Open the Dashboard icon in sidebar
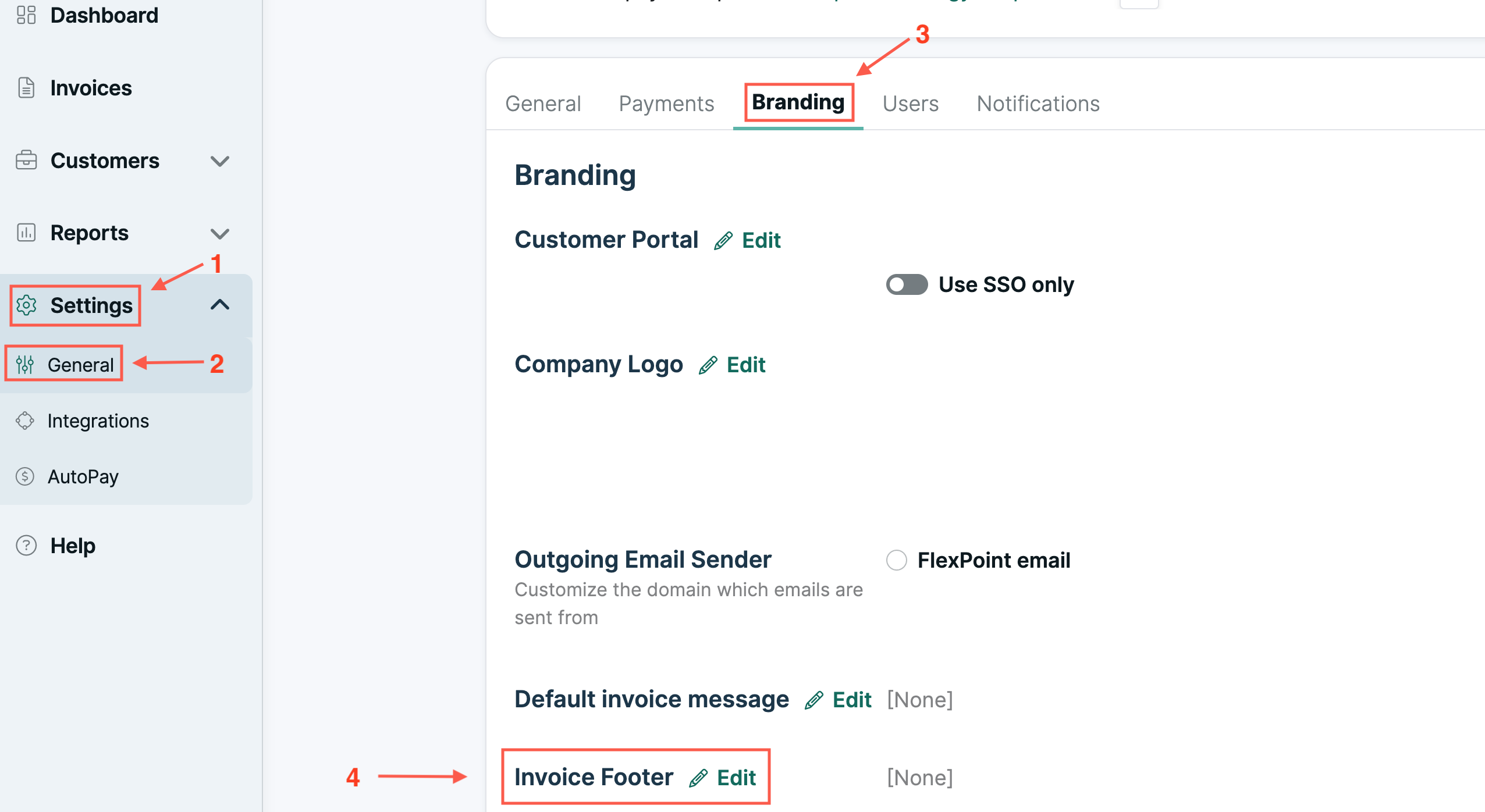This screenshot has height=812, width=1485. (x=27, y=15)
